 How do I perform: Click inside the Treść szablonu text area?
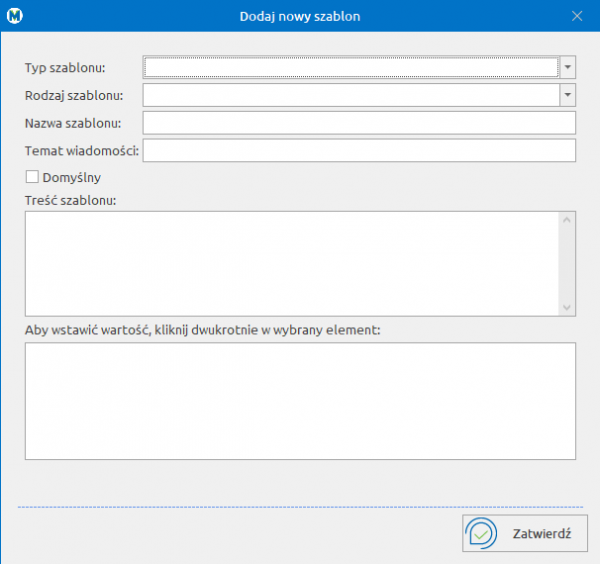click(290, 263)
